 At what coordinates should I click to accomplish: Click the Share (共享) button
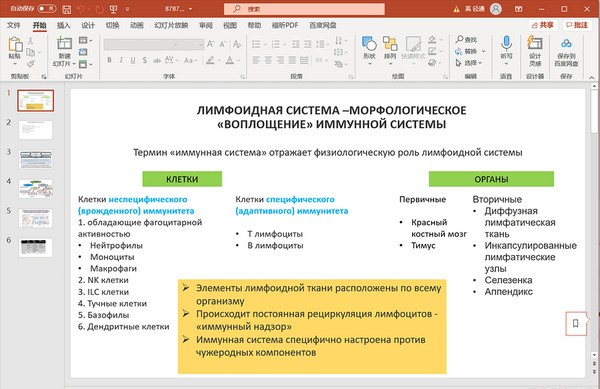coord(543,25)
